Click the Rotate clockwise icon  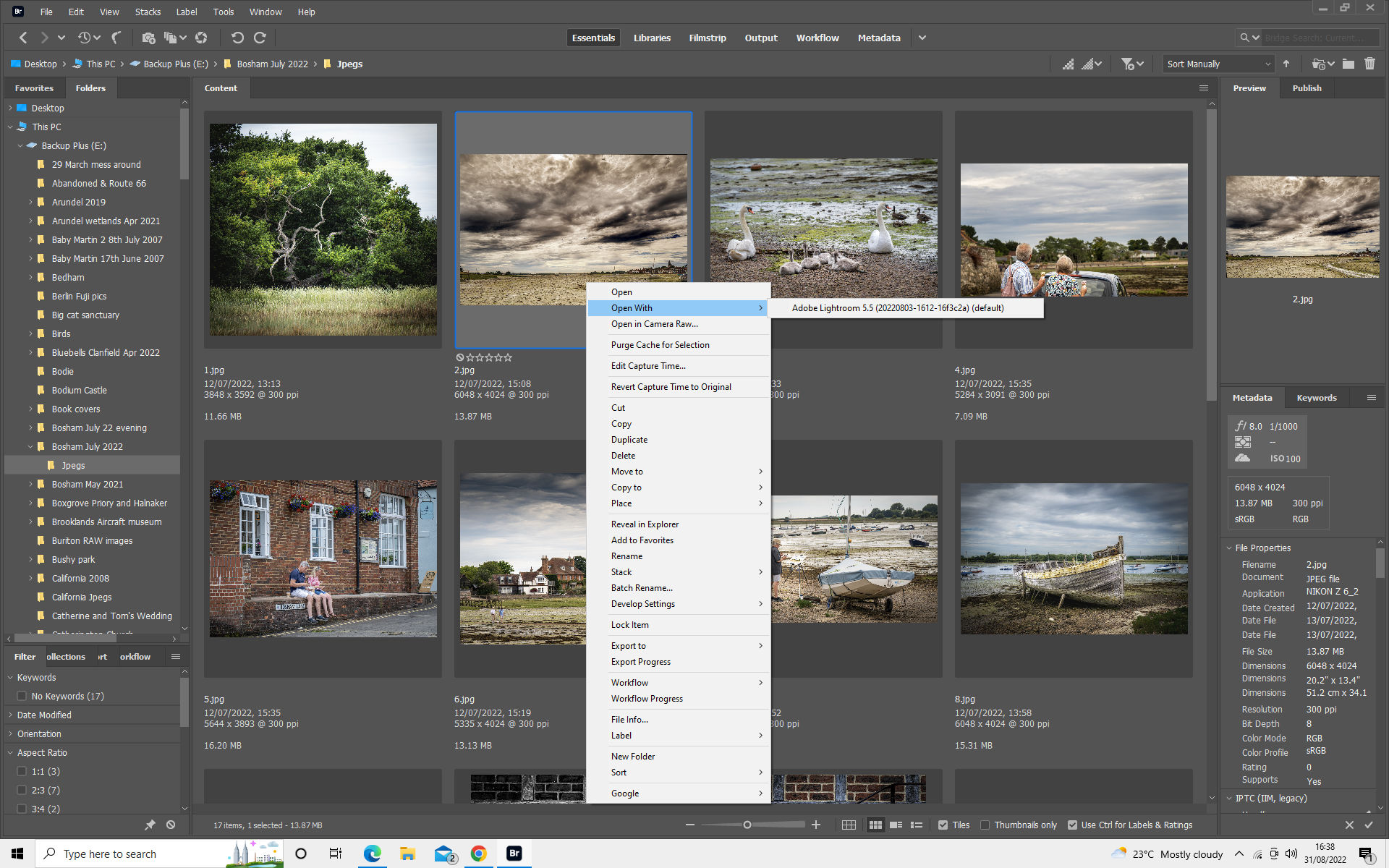(259, 38)
